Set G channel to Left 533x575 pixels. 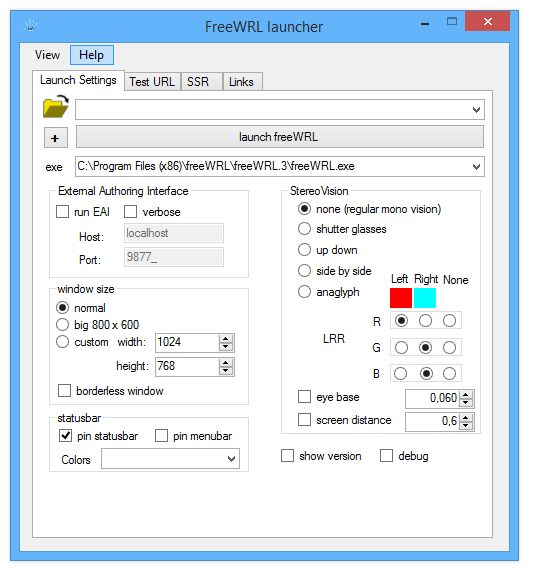point(401,347)
